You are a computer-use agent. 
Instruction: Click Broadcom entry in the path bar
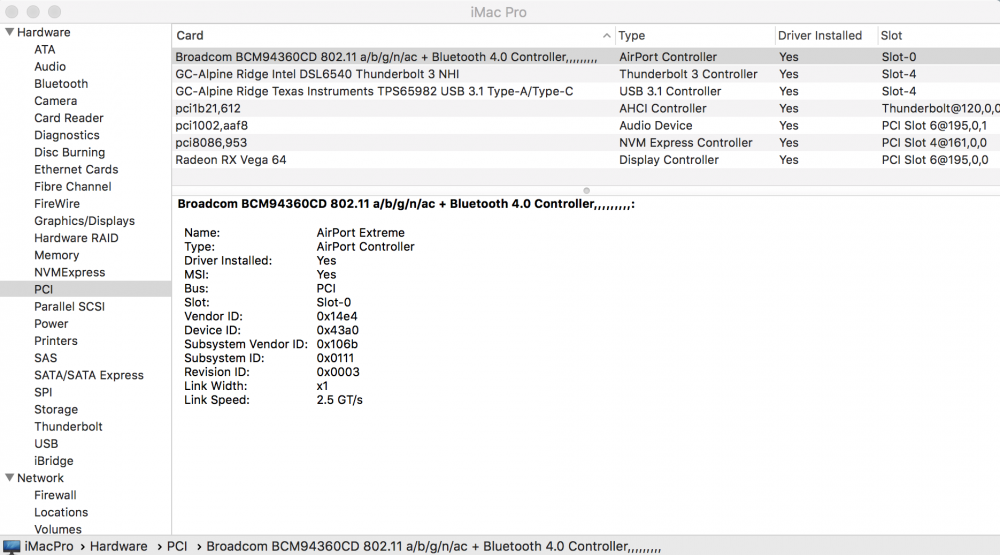(x=434, y=547)
